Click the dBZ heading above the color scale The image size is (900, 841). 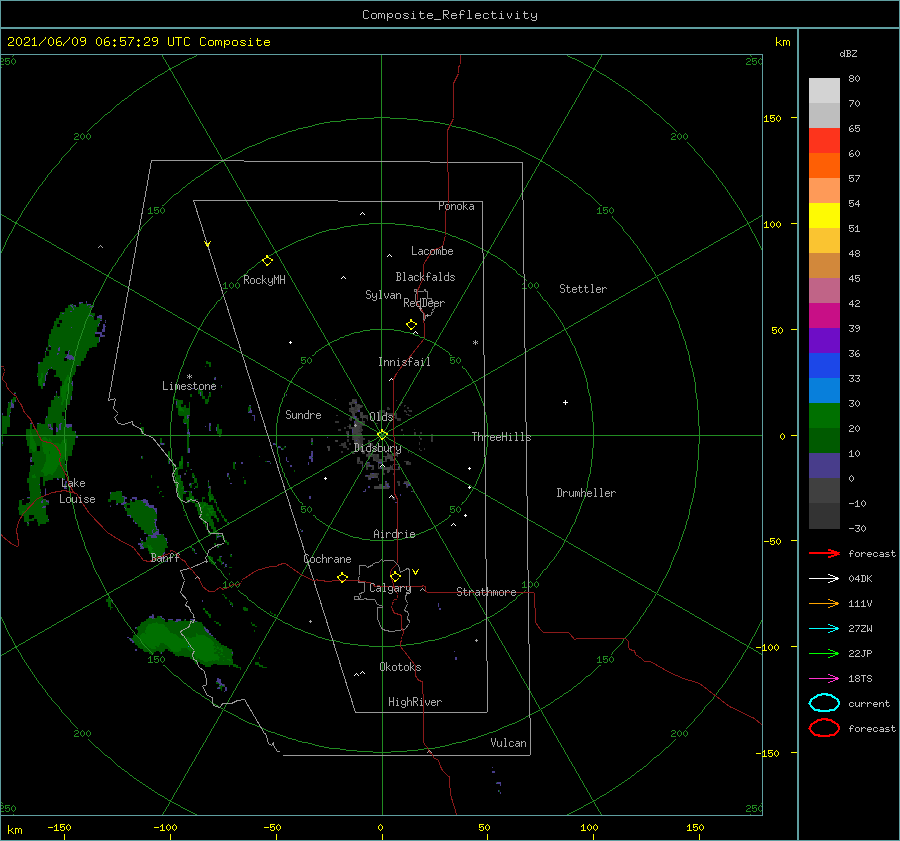(x=848, y=53)
